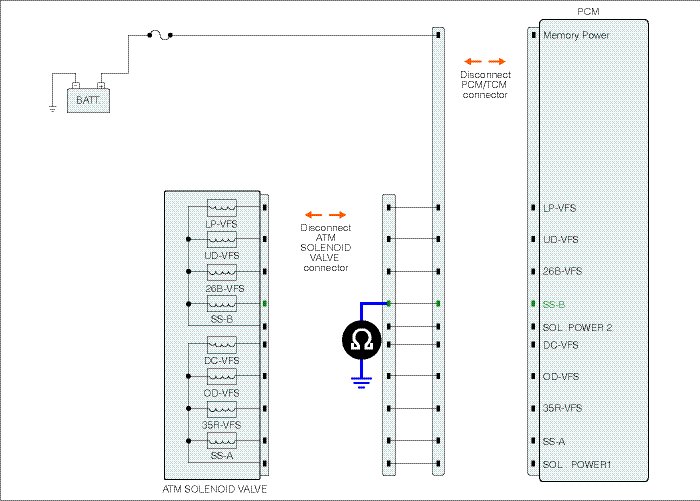Click OD-VFS label under solenoid coil
The height and width of the screenshot is (501, 700).
tap(222, 393)
